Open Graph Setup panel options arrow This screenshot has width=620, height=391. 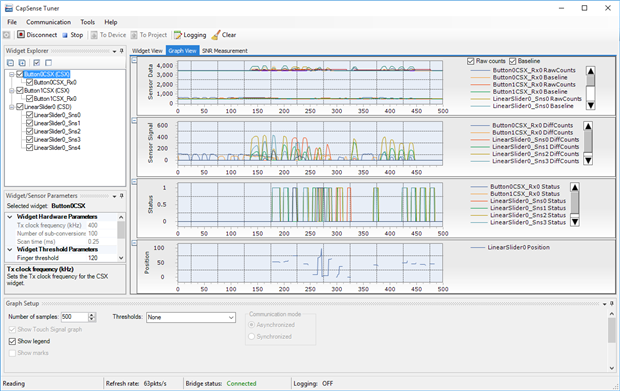605,304
